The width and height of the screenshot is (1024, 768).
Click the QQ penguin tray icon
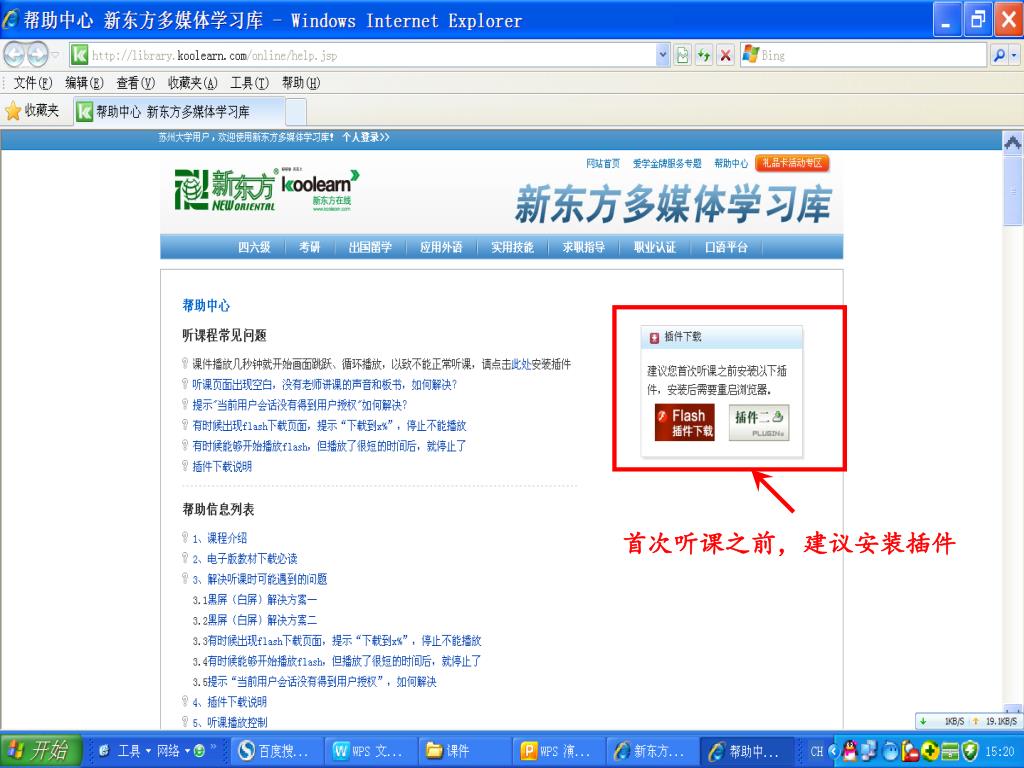pyautogui.click(x=850, y=751)
